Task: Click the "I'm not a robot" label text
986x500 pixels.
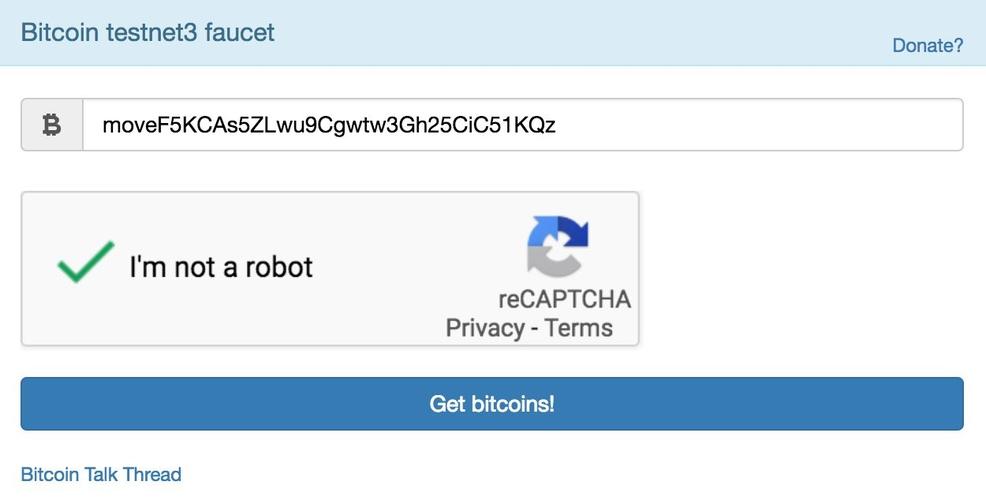Action: (x=220, y=267)
